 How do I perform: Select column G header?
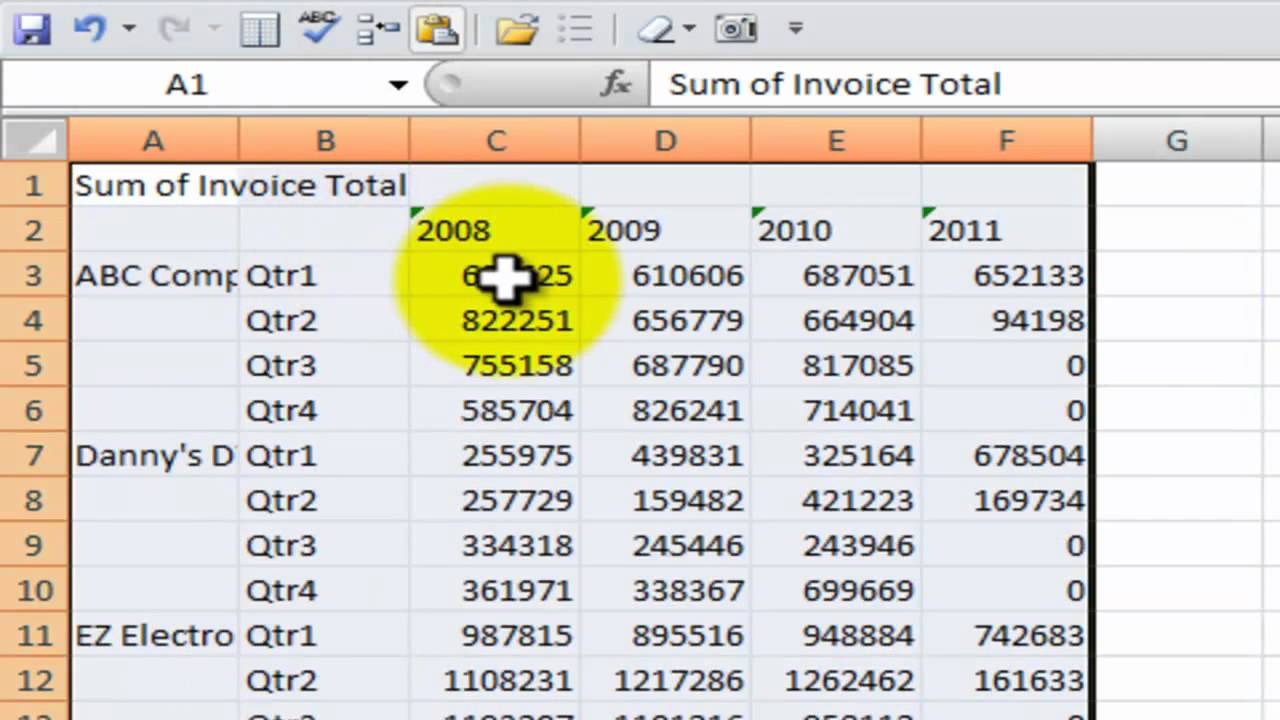[1177, 141]
